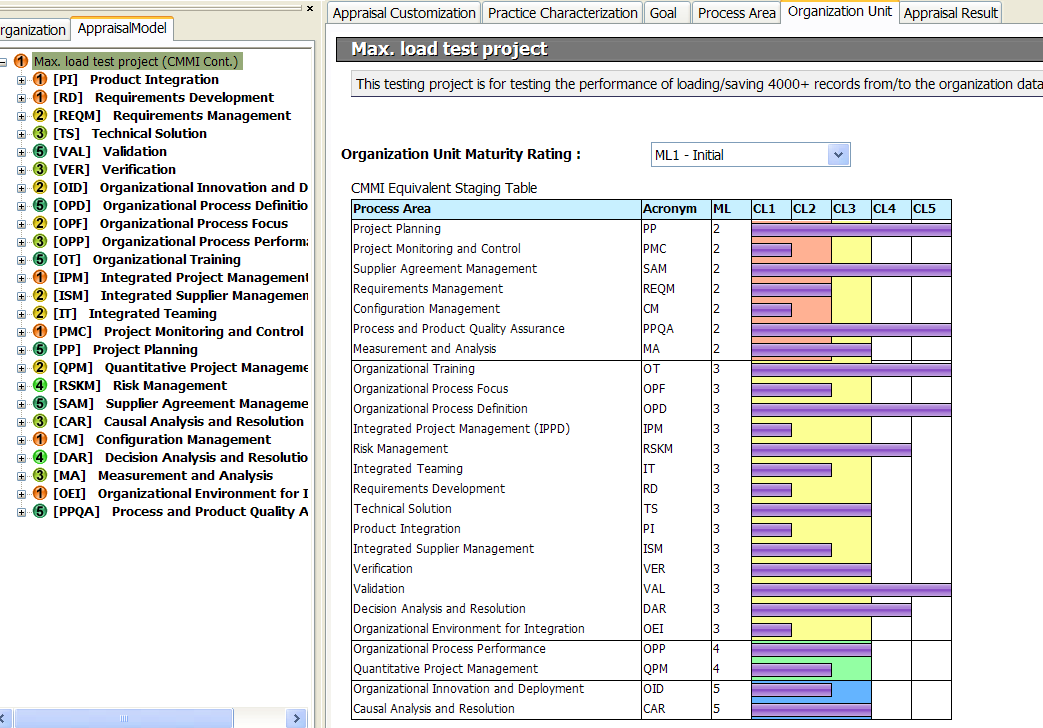Click the level 5 icon beside [OT] Organizational Training

[x=40, y=259]
